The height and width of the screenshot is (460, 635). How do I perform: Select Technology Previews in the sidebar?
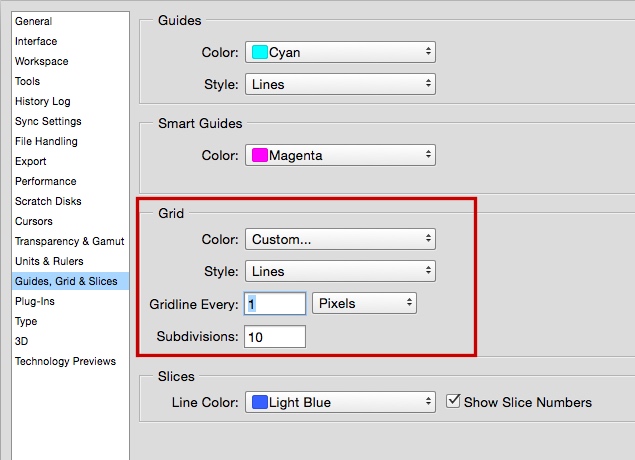[65, 361]
